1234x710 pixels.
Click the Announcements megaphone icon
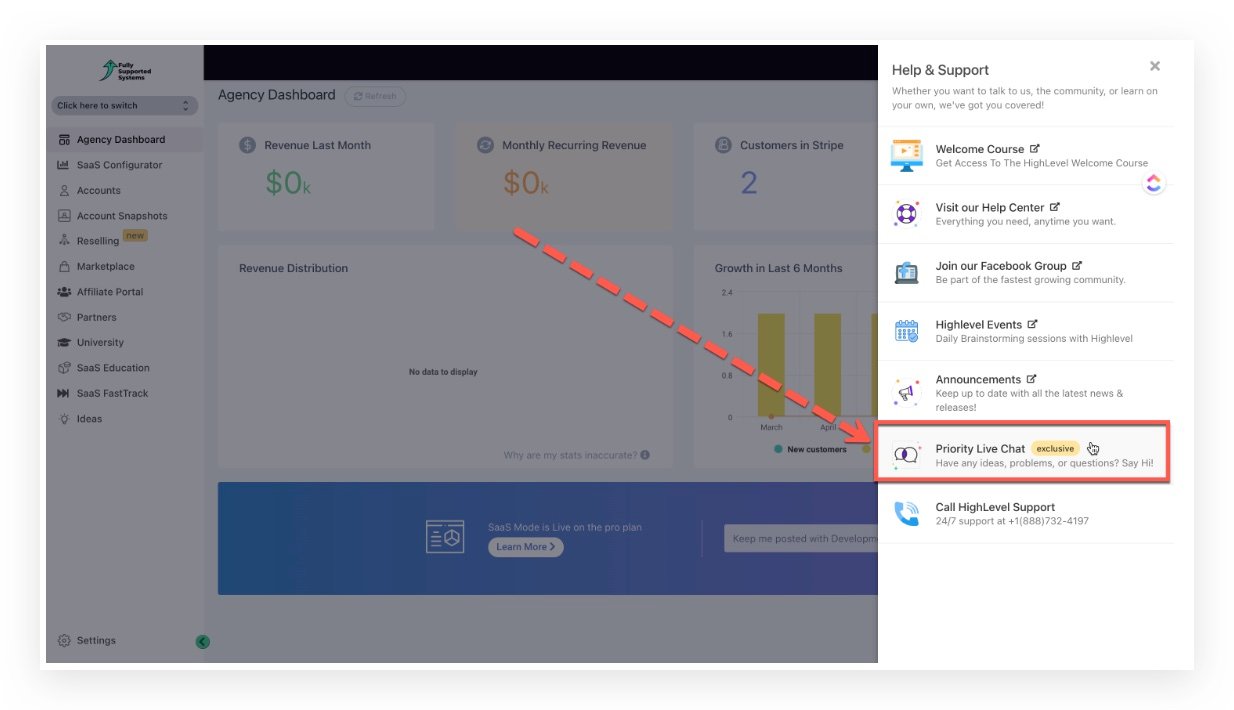coord(906,392)
